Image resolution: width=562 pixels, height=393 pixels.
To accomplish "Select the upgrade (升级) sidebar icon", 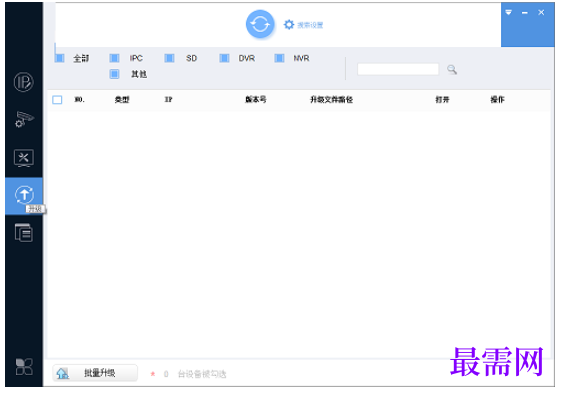I will pyautogui.click(x=24, y=195).
